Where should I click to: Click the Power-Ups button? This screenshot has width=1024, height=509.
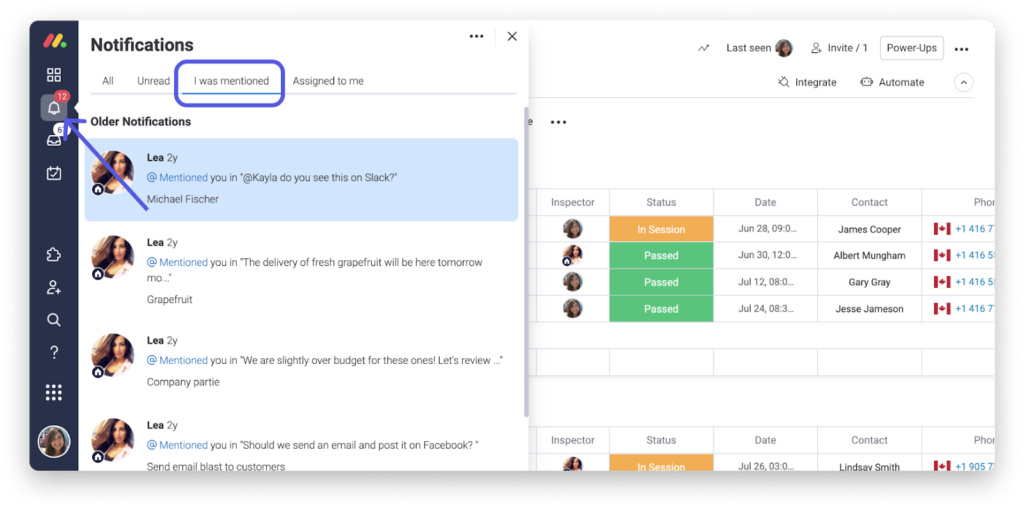click(911, 48)
